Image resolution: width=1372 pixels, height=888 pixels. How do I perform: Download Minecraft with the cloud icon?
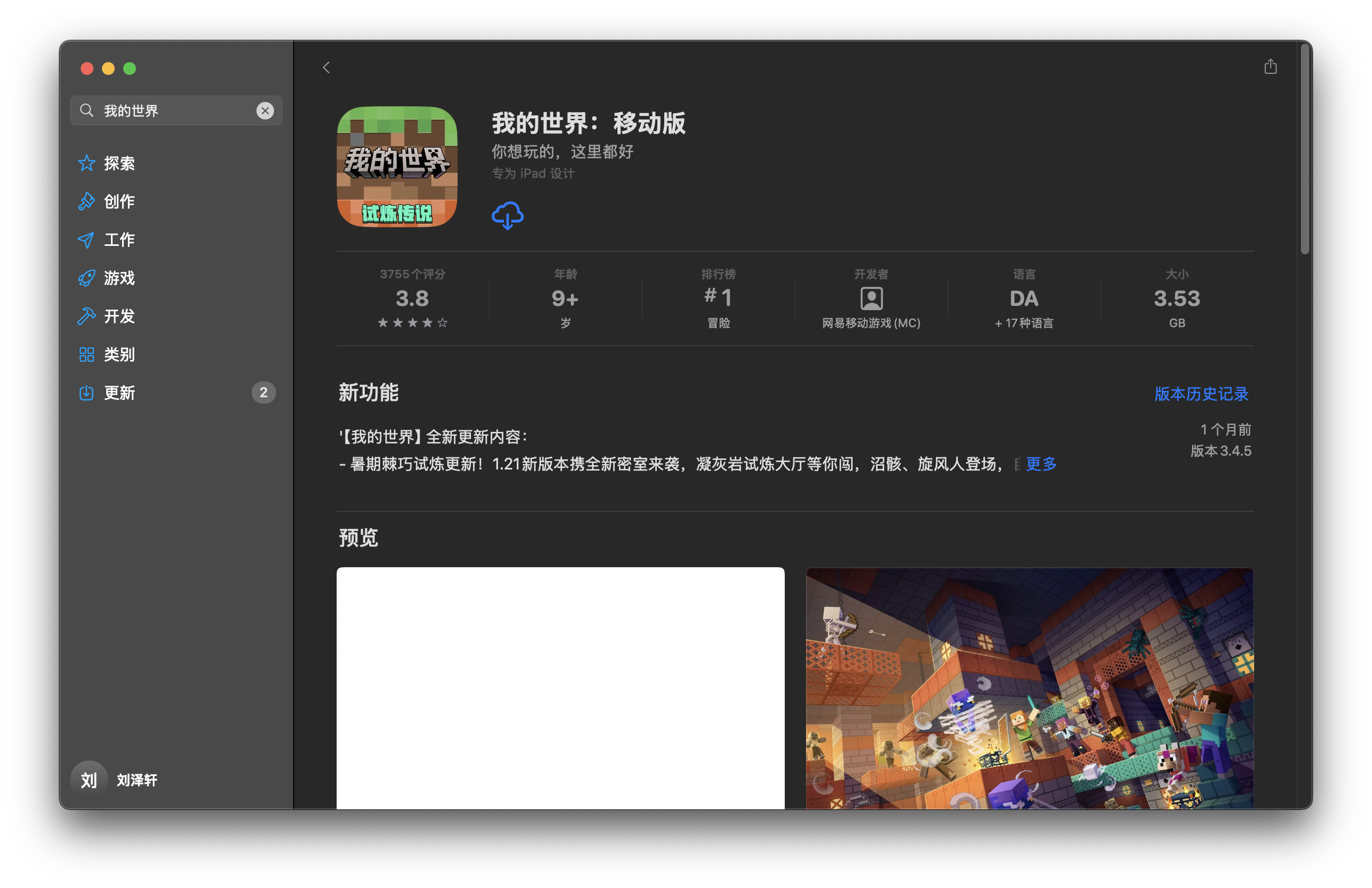507,216
